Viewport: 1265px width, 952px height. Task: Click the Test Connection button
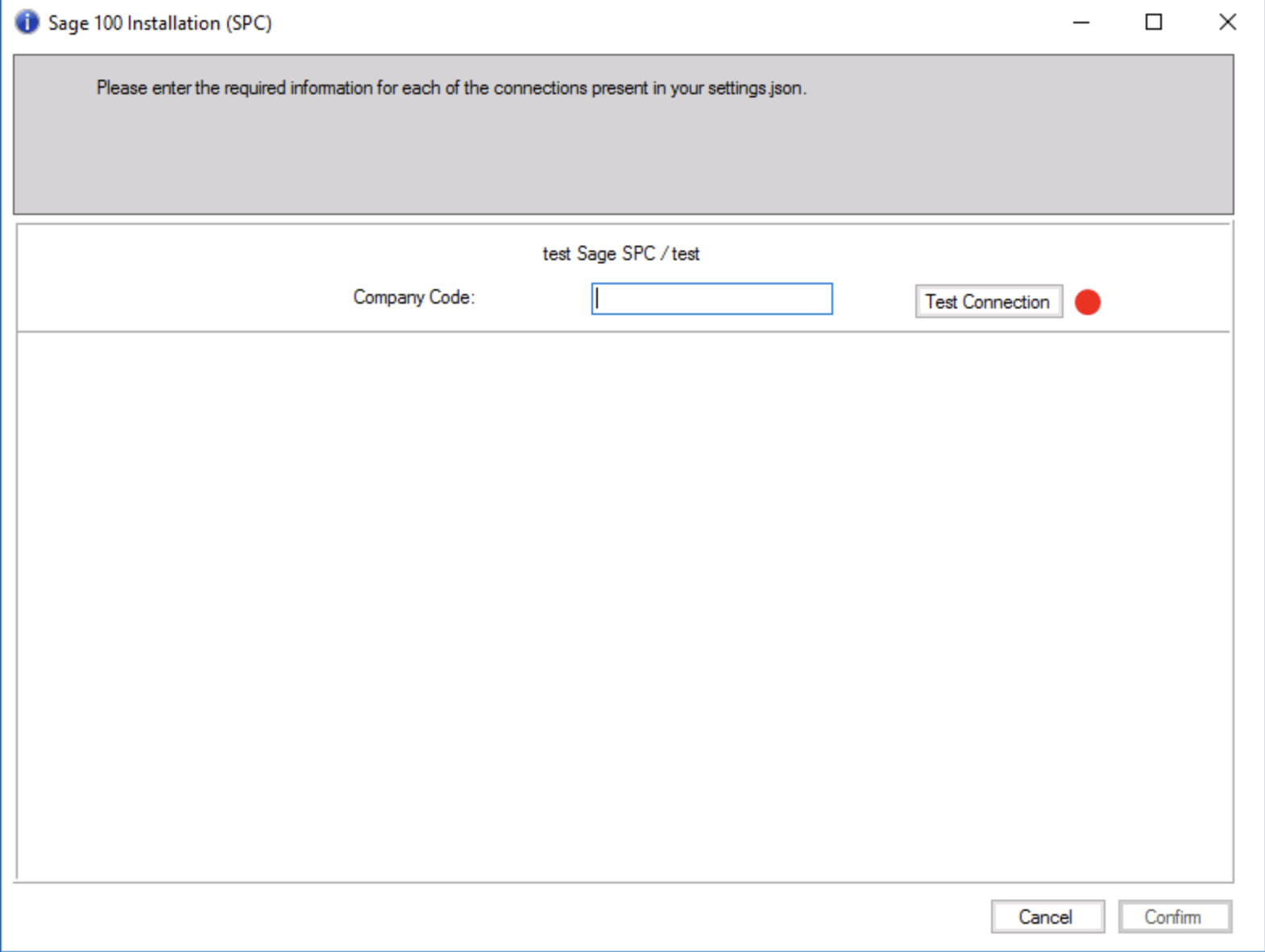pyautogui.click(x=989, y=302)
